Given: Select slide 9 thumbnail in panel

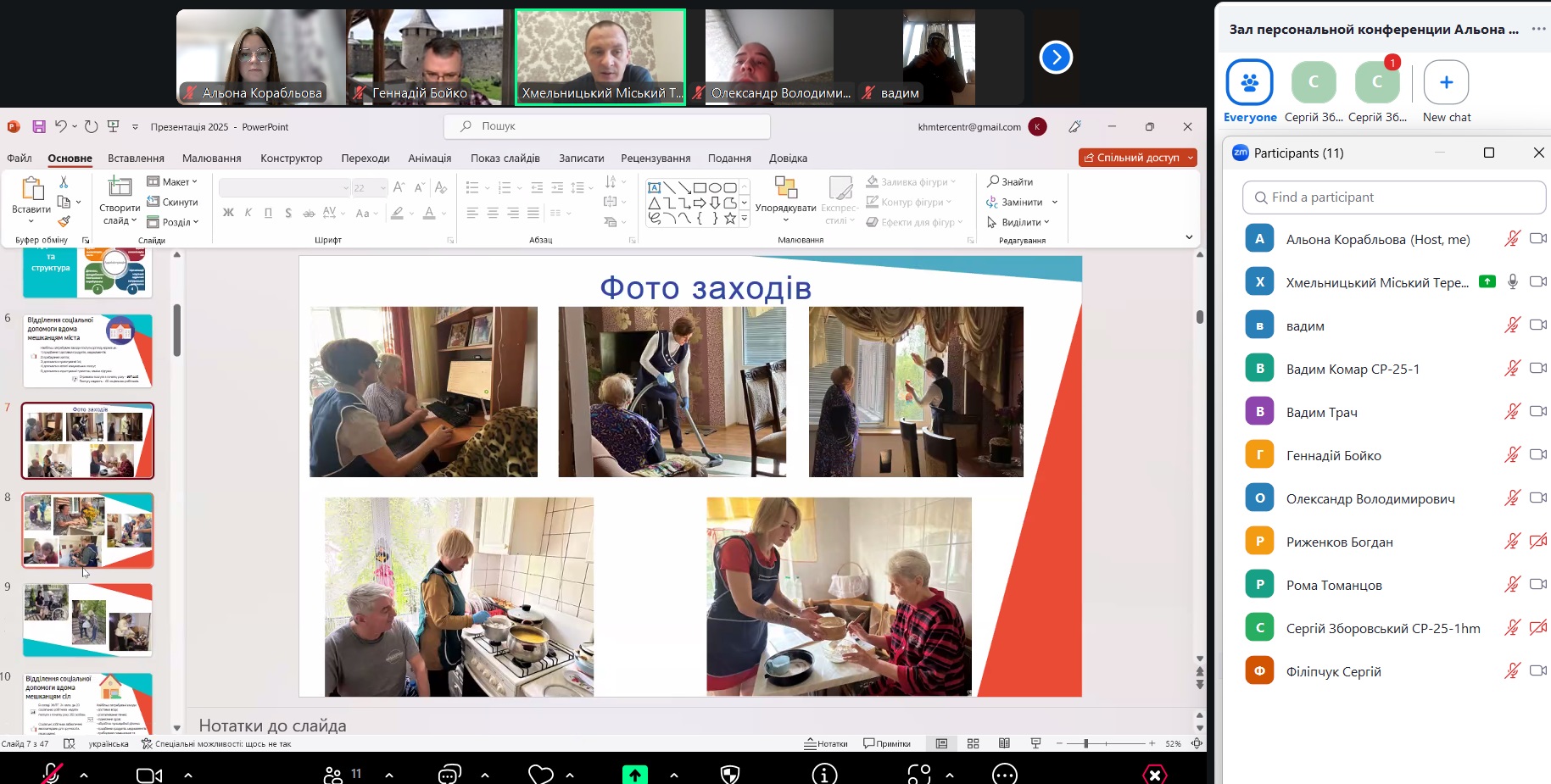Looking at the screenshot, I should [x=87, y=620].
